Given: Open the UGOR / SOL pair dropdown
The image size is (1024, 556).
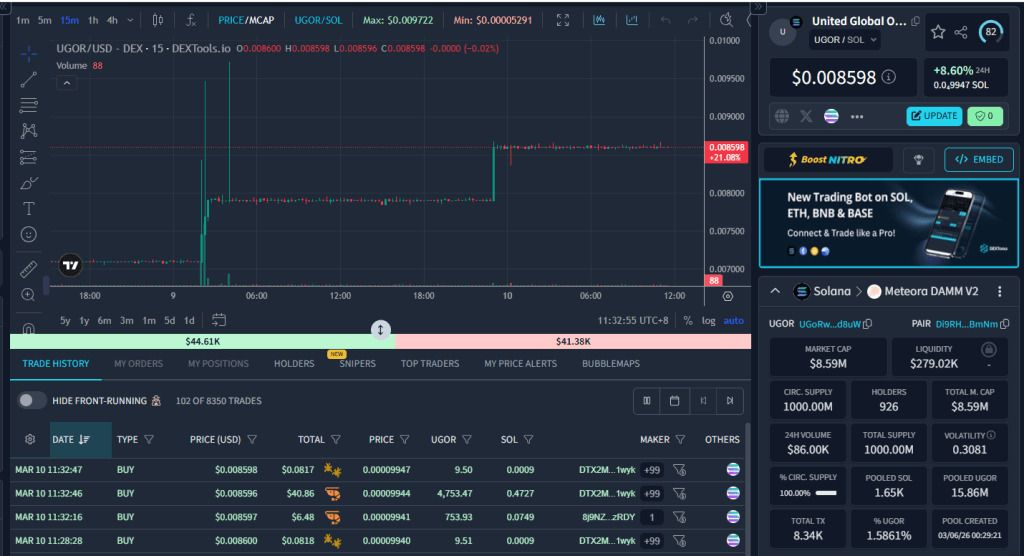Looking at the screenshot, I should [x=844, y=40].
